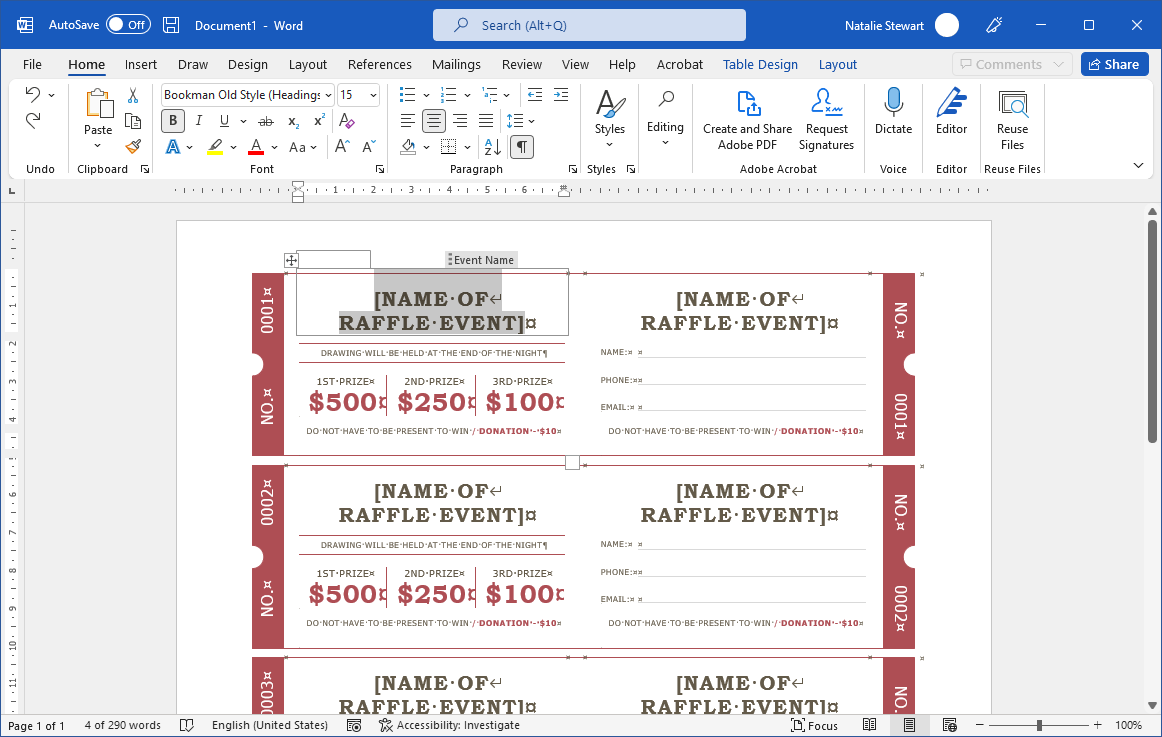Viewport: 1162px width, 737px height.
Task: Click the Comments button
Action: [x=1011, y=64]
